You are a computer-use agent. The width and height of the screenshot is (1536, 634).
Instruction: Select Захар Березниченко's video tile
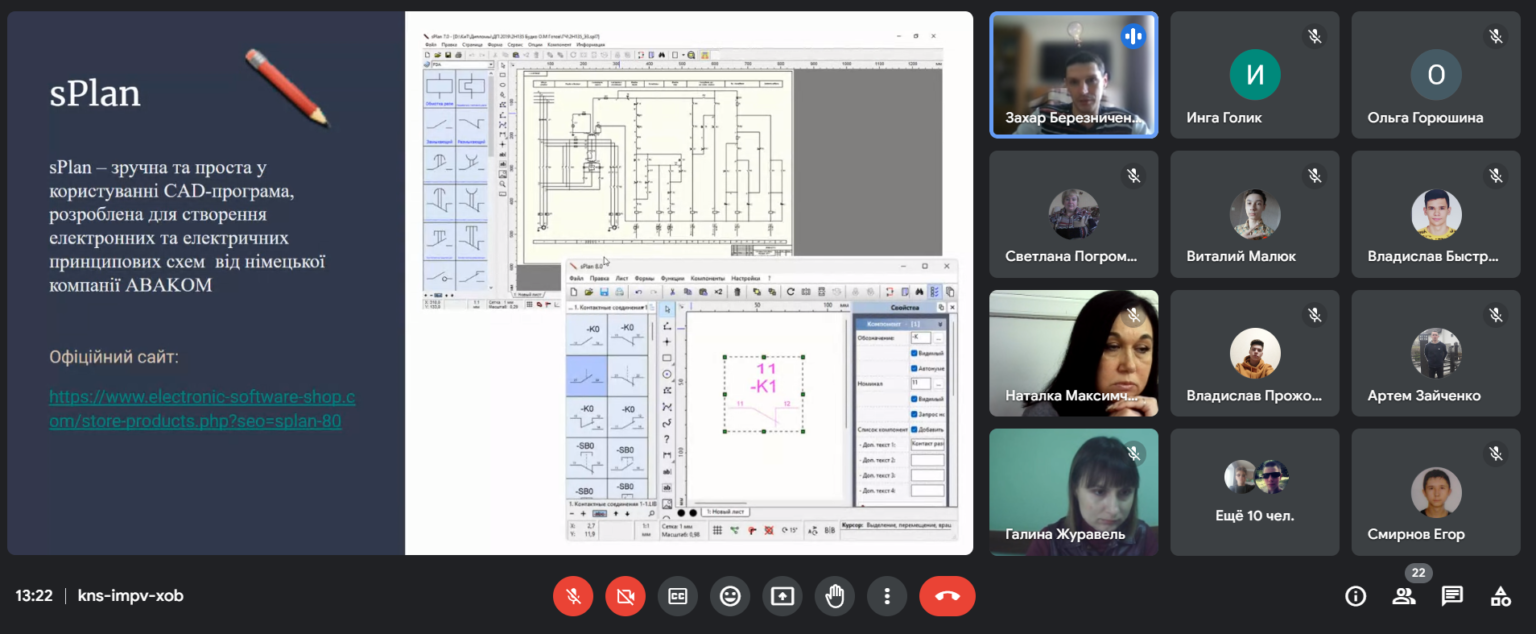[1074, 75]
